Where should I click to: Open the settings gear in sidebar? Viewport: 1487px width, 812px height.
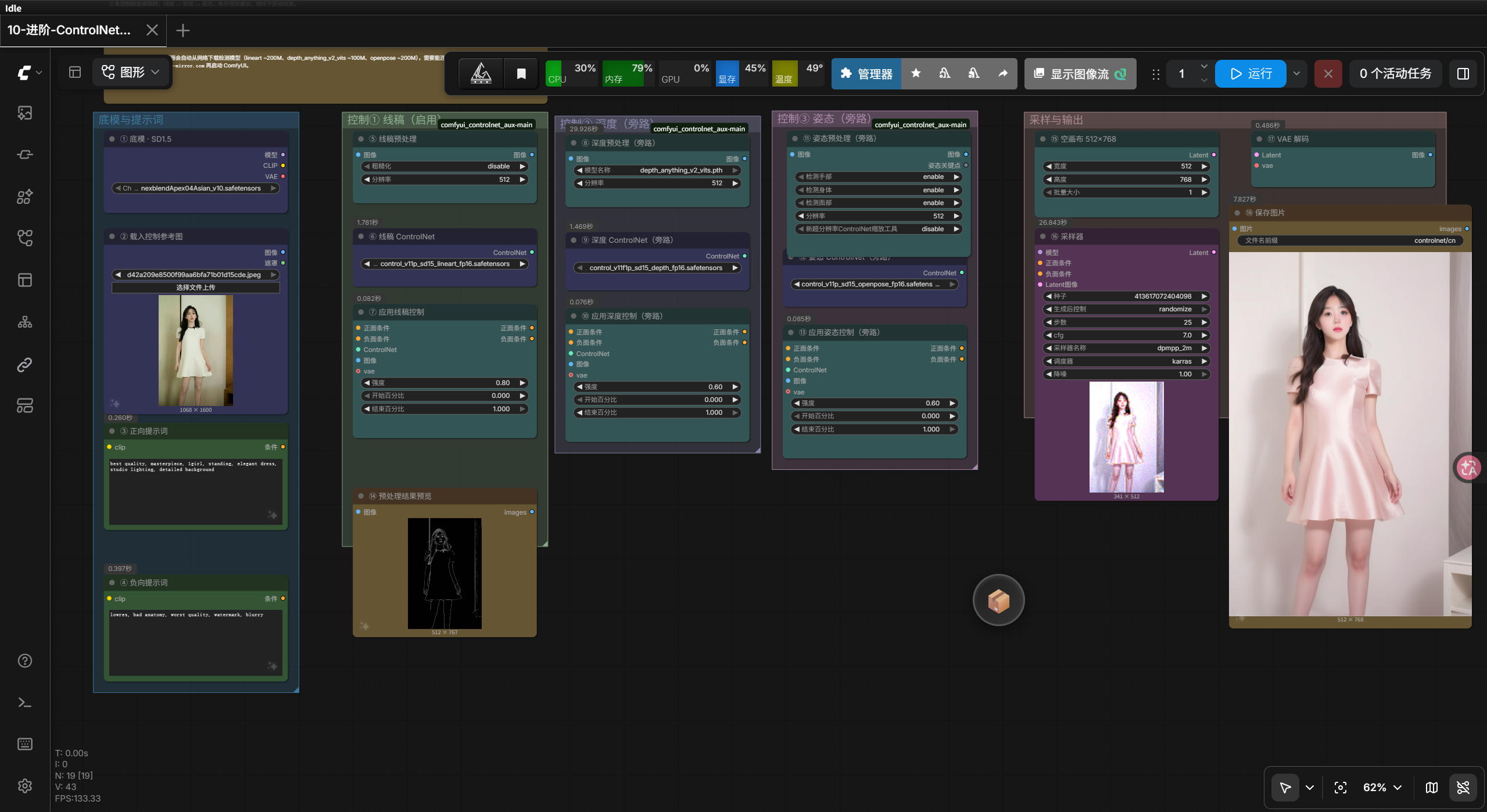25,786
